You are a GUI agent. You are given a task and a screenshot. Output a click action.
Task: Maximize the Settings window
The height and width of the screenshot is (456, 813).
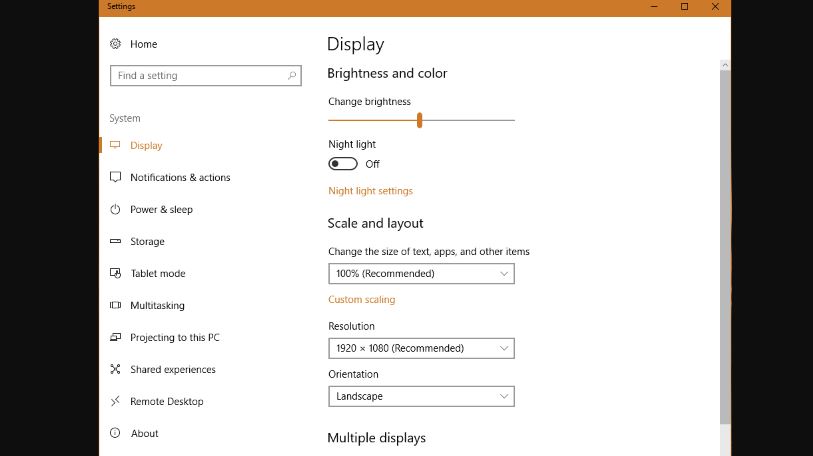tap(684, 7)
